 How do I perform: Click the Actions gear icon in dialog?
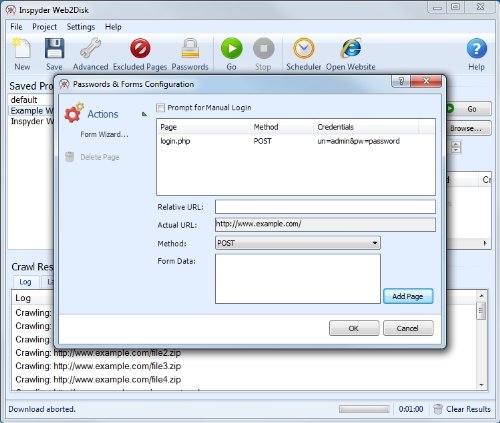[x=74, y=113]
